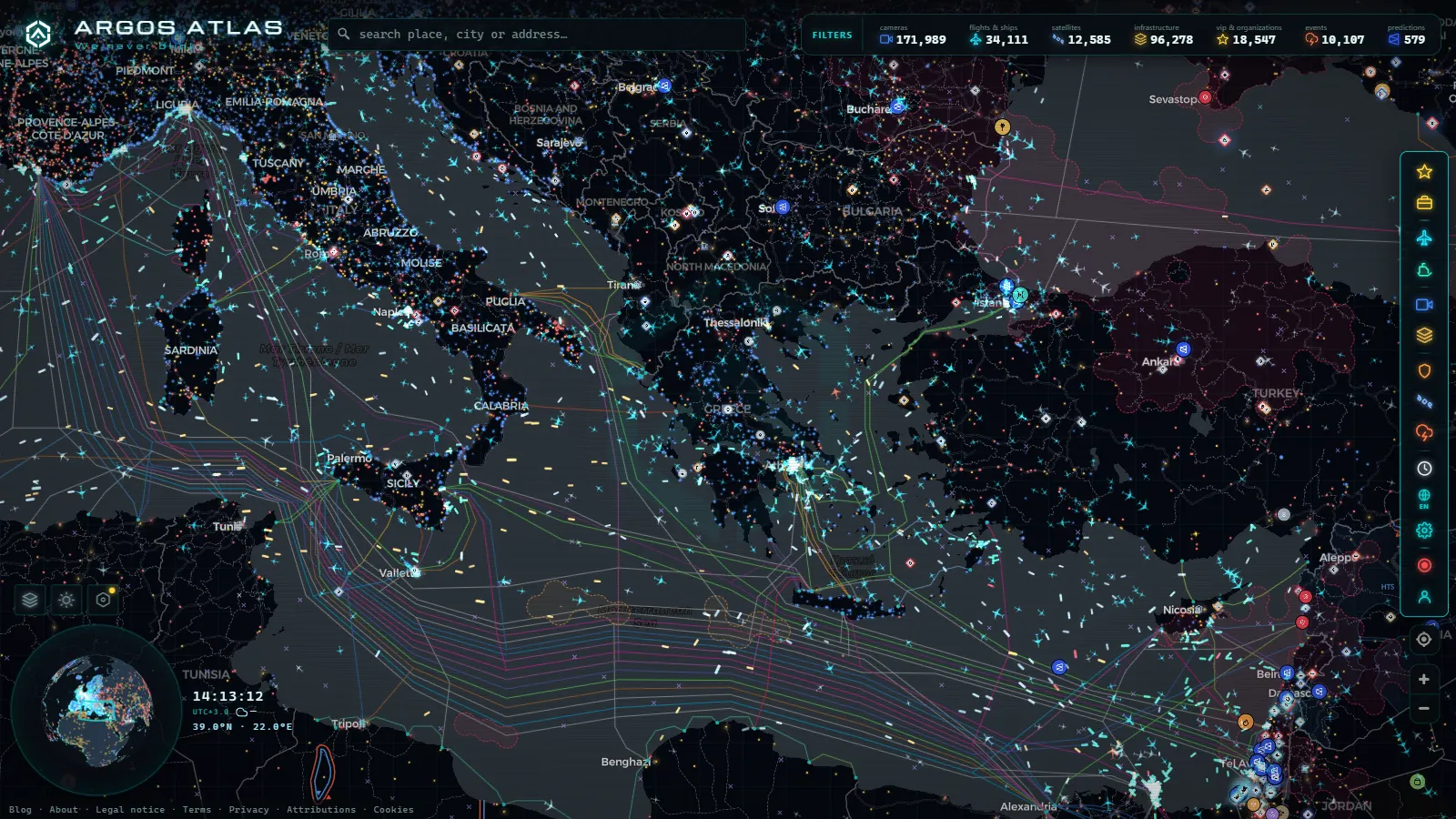Screen dimensions: 1456x819
Task: Open the Terms link
Action: click(x=197, y=810)
